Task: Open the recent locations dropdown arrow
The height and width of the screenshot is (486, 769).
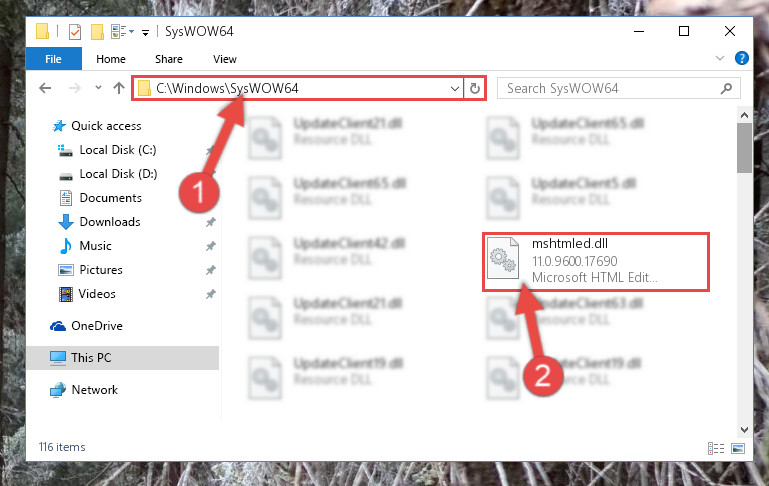Action: (x=98, y=88)
